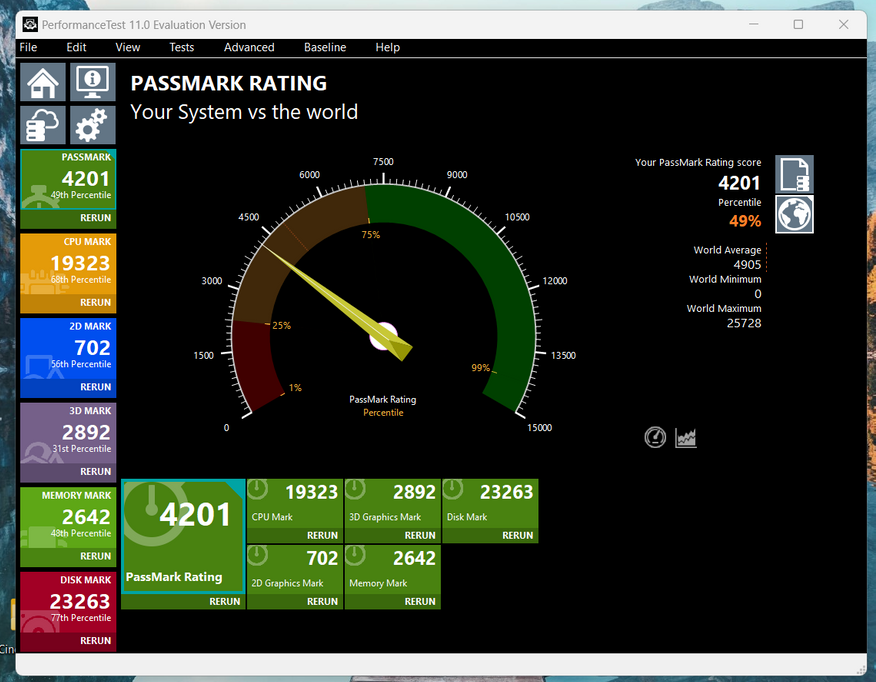
Task: Click the timer icon on 3D Graphics Mark tile
Action: pos(355,489)
